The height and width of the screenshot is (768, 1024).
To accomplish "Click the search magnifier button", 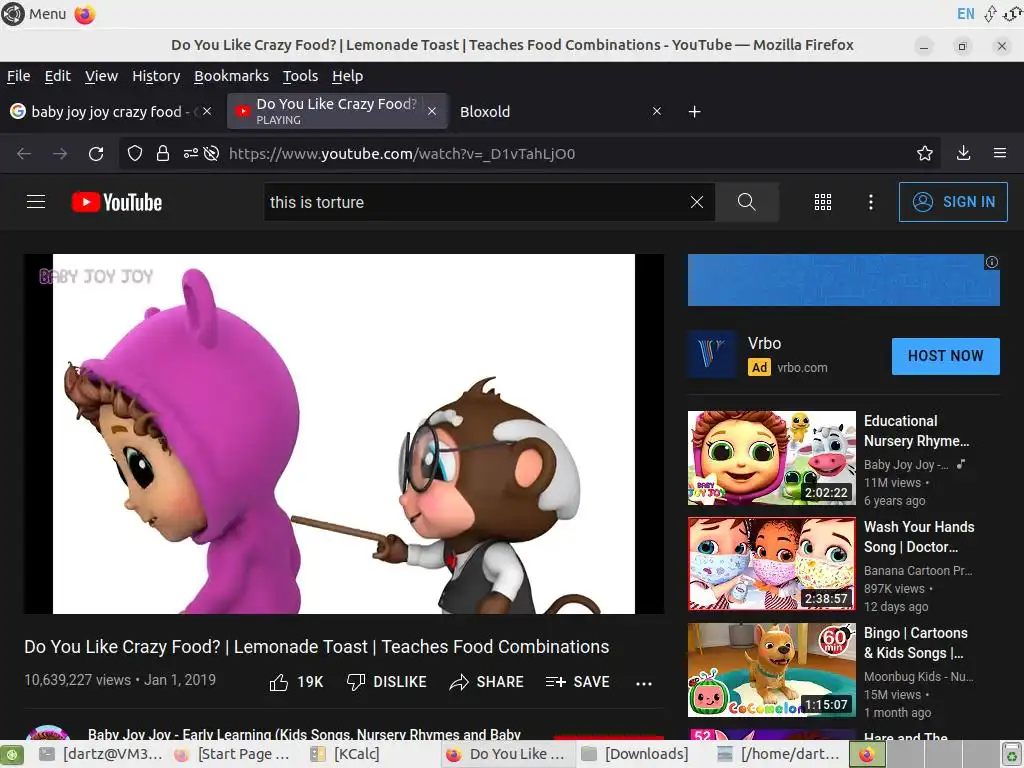I will point(746,202).
